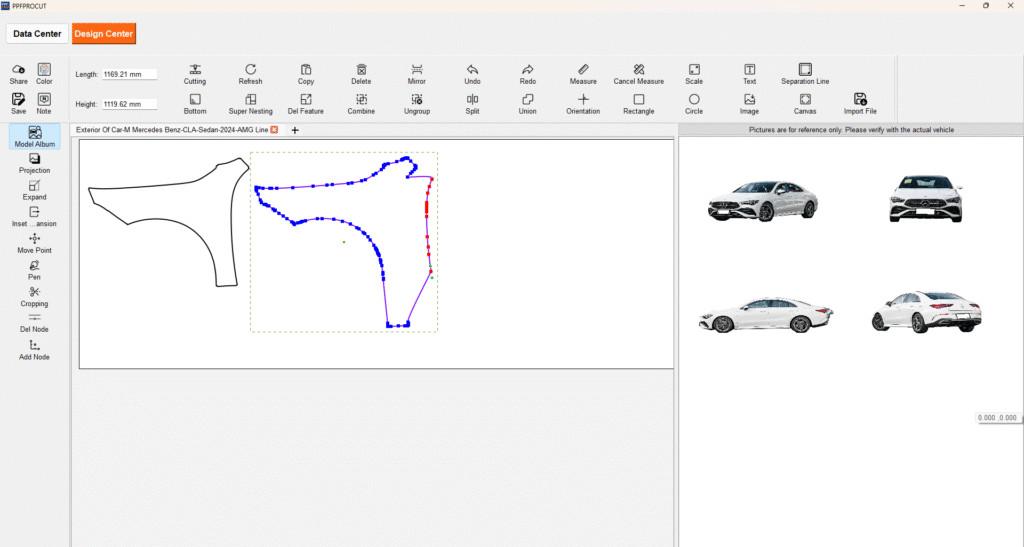
Task: Open the Model Album panel
Action: tap(34, 135)
